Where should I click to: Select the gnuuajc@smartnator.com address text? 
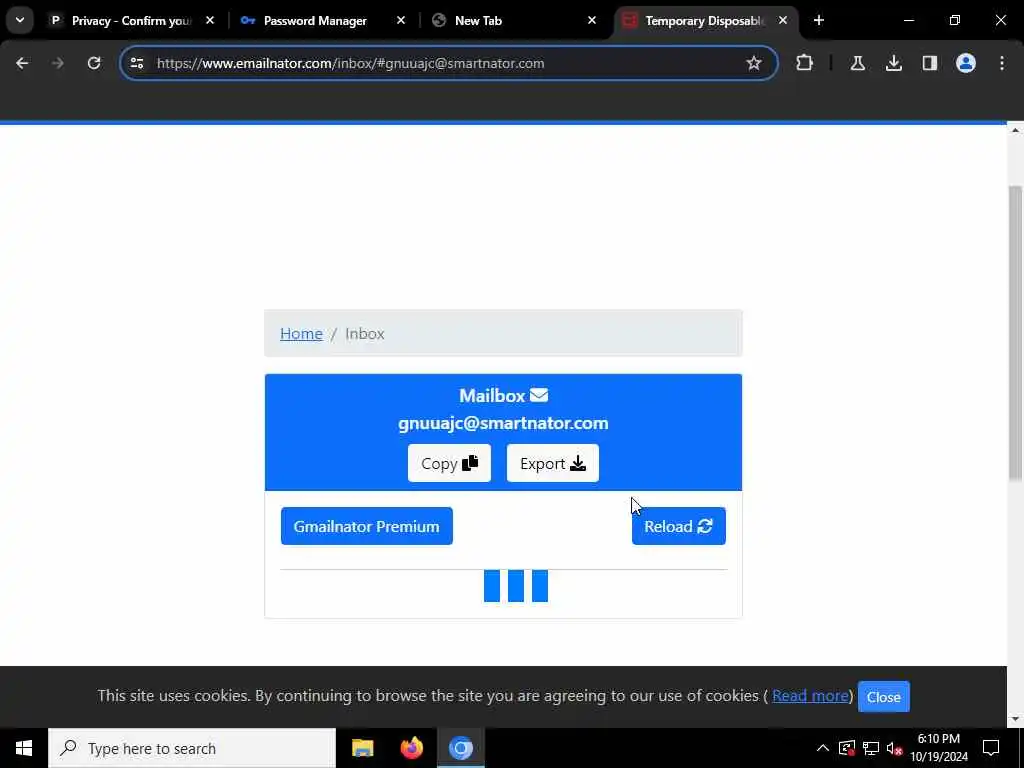tap(503, 423)
